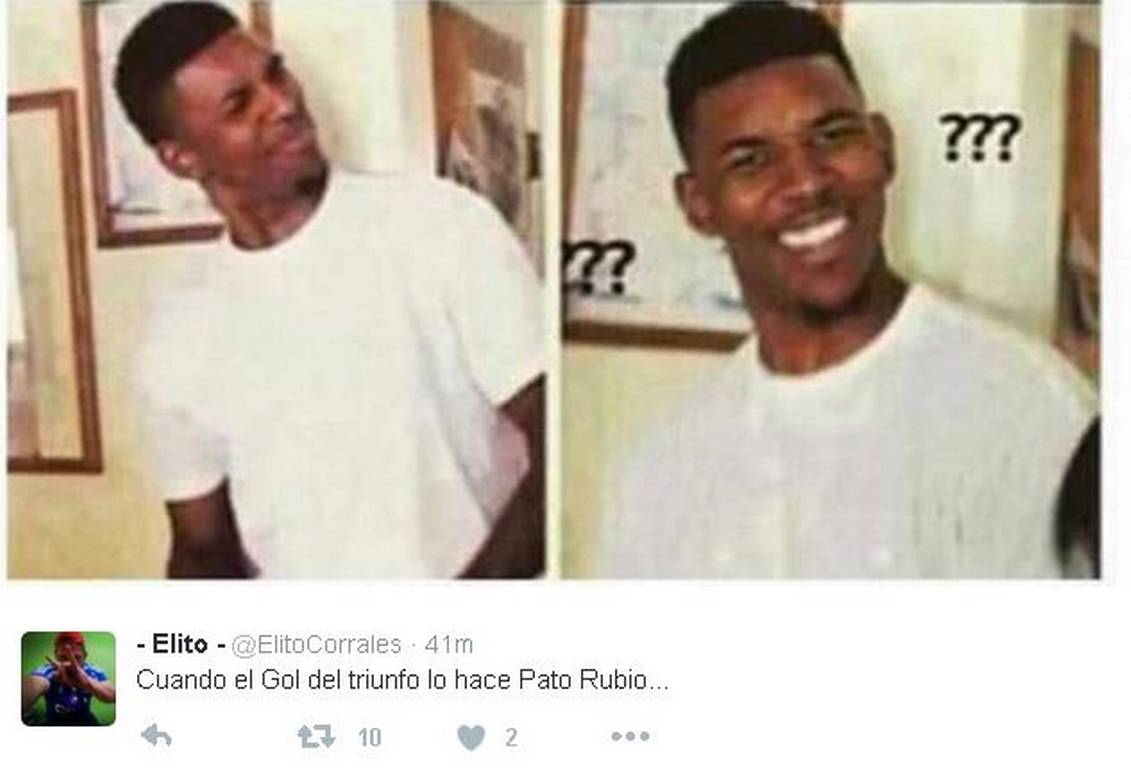Open the Elito profile avatar picture
Screen dimensions: 1131x768
click(69, 679)
